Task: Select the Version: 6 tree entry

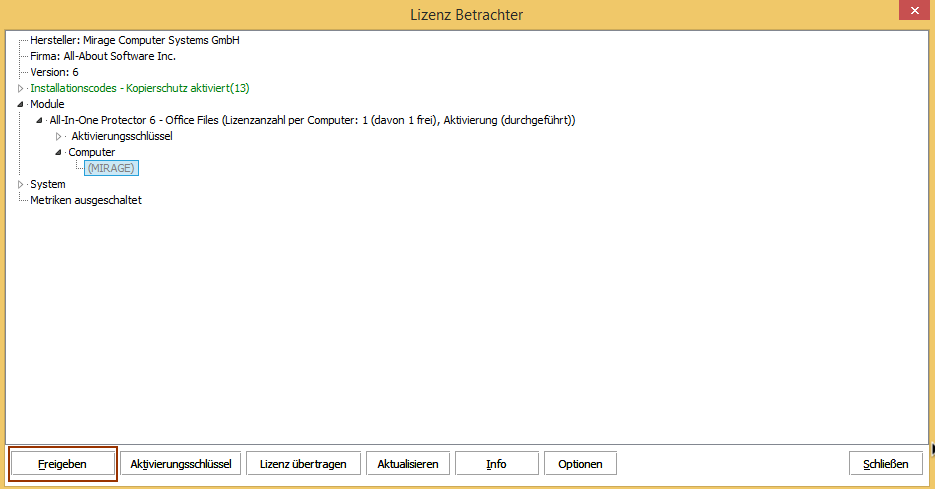Action: (x=54, y=73)
